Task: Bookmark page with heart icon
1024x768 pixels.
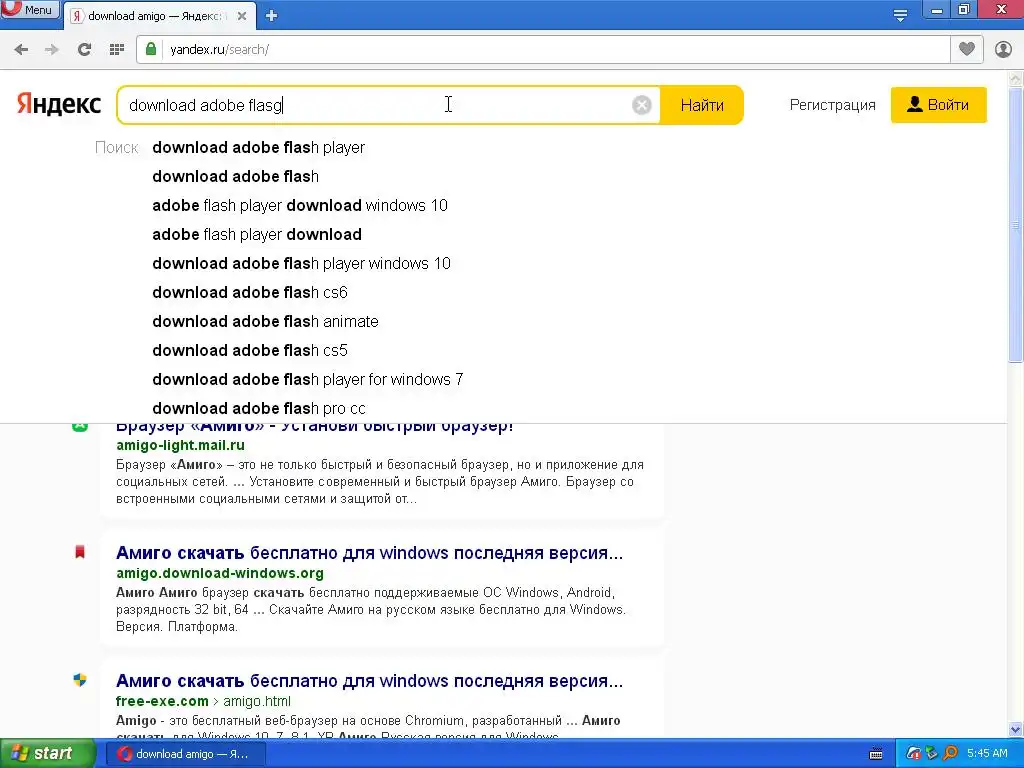Action: 967,49
